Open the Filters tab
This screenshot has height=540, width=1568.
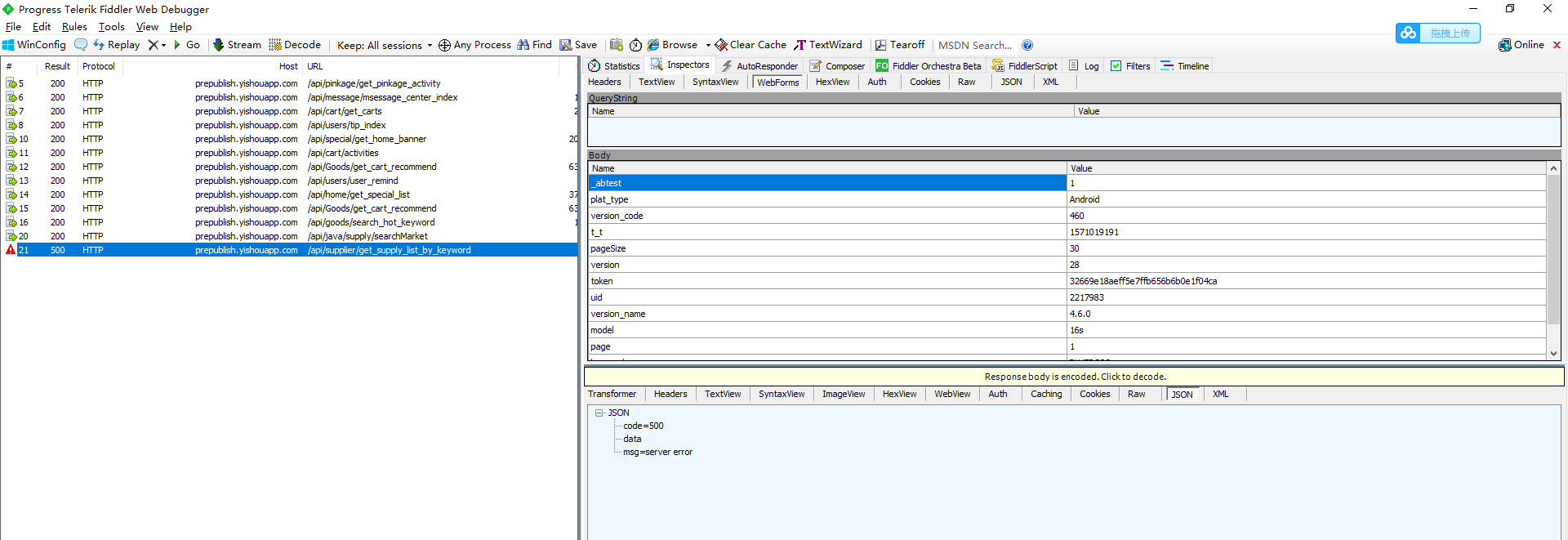tap(1130, 66)
